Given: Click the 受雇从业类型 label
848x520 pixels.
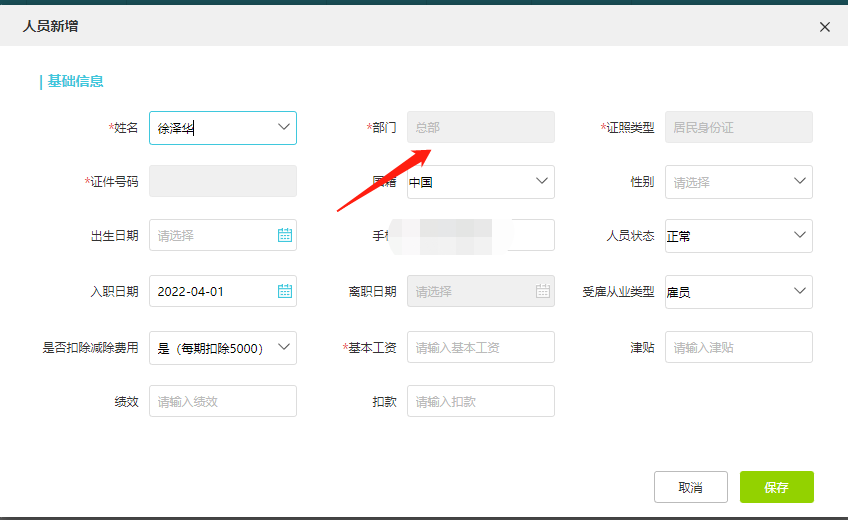Looking at the screenshot, I should (x=618, y=292).
